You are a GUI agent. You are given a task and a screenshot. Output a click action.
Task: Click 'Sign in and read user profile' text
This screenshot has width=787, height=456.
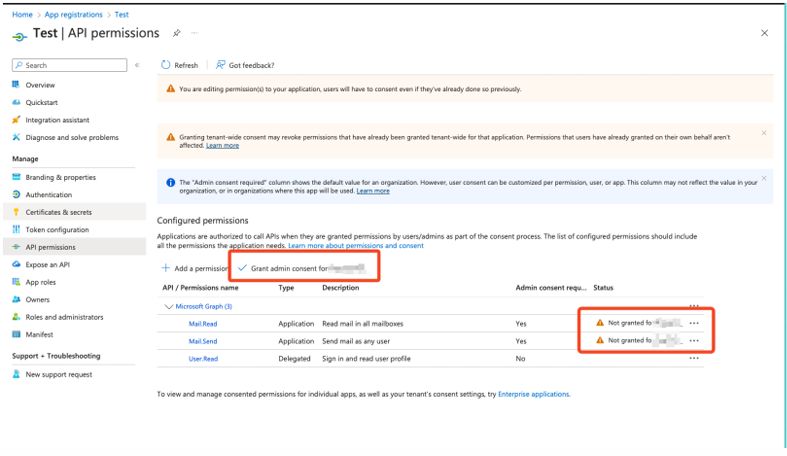click(x=366, y=359)
